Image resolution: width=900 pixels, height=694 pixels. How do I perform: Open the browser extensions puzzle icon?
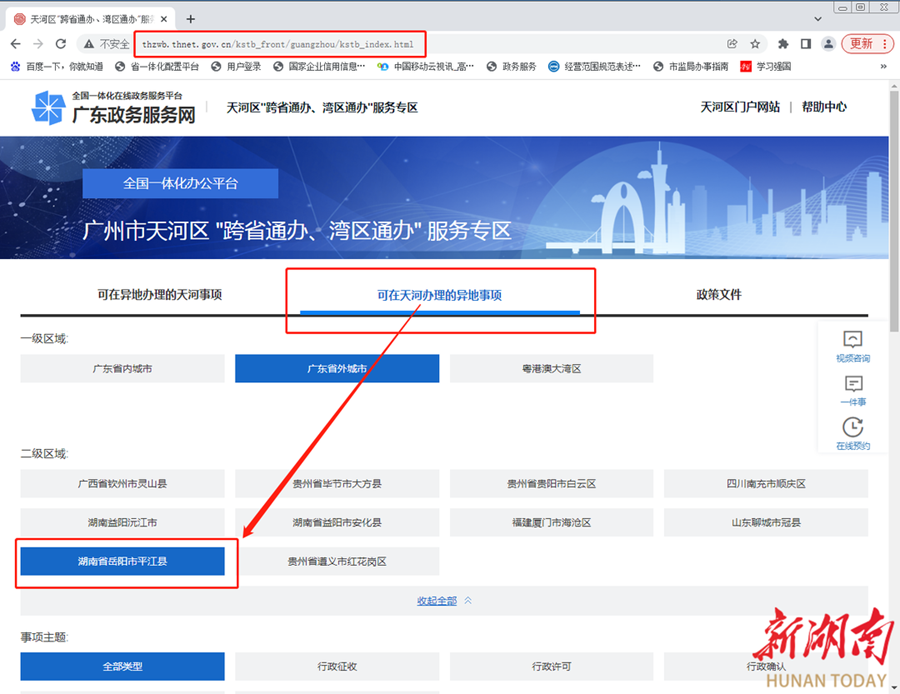coord(783,44)
